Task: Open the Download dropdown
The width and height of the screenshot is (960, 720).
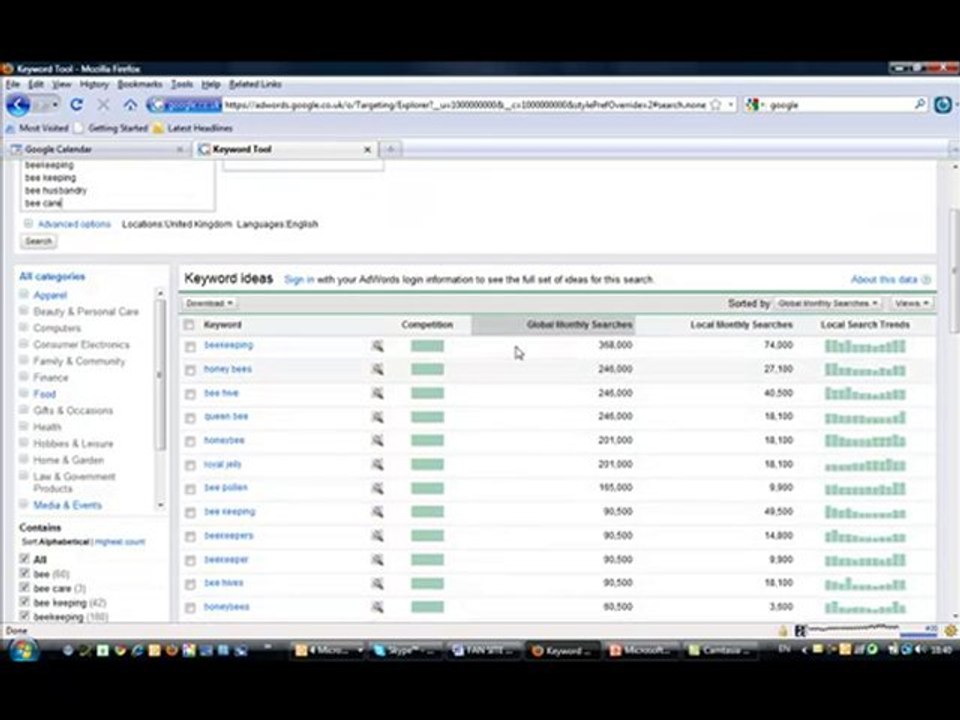Action: 209,303
